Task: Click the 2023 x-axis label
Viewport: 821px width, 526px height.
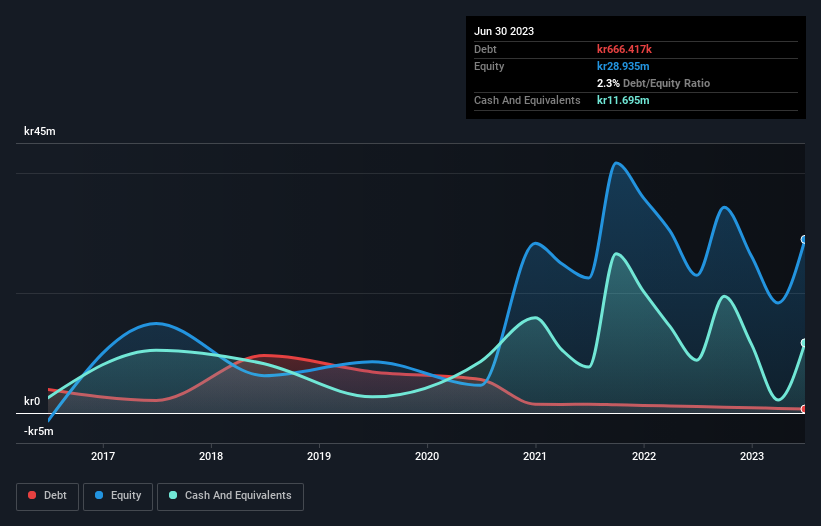Action: 752,456
